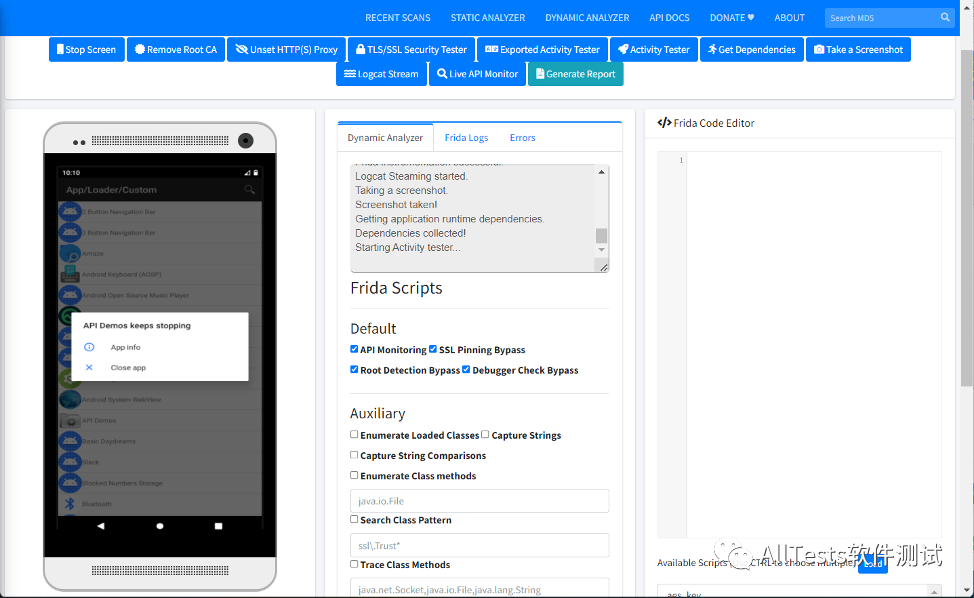Click the log textarea scroll down arrow

[601, 250]
